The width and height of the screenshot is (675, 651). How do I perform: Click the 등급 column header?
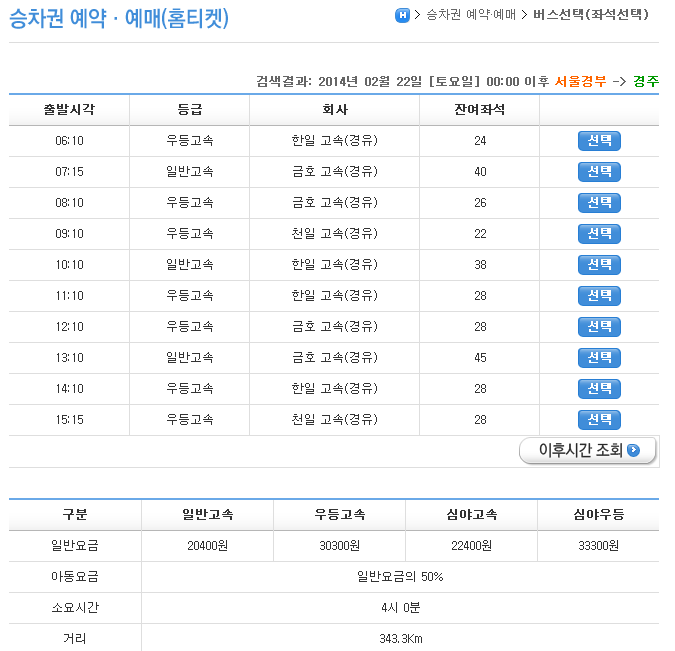(189, 109)
